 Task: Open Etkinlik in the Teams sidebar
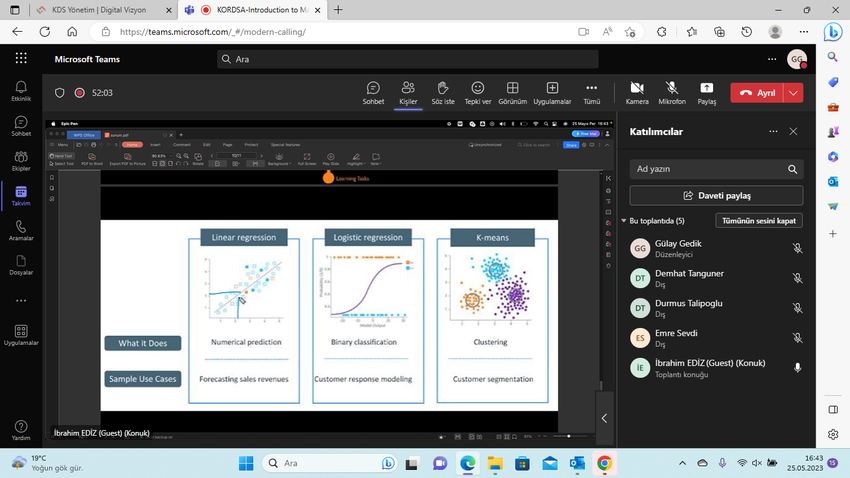click(21, 91)
